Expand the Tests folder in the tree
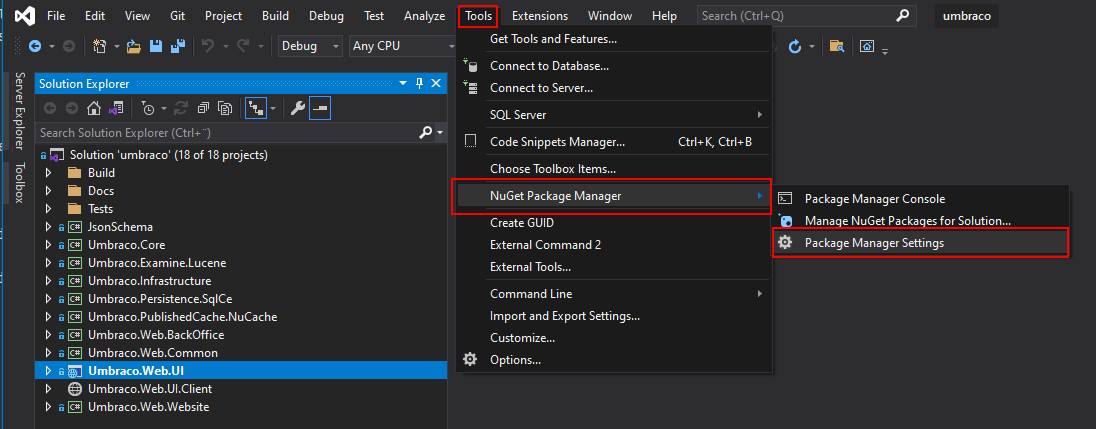This screenshot has height=429, width=1096. tap(47, 209)
